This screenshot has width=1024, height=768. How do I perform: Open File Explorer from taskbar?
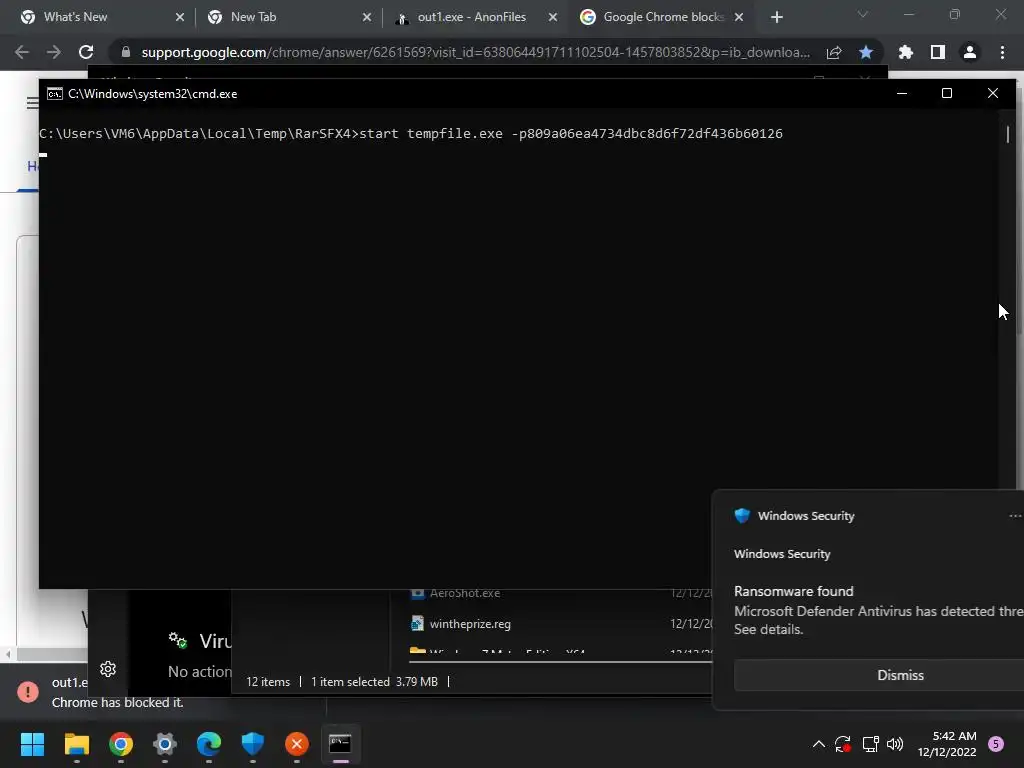coord(76,744)
